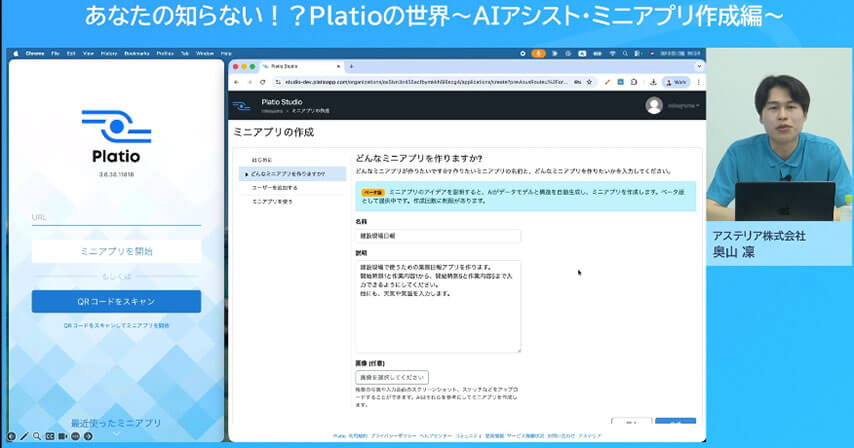Click the round icon after the camera
Image resolution: width=854 pixels, height=448 pixels.
click(x=75, y=436)
